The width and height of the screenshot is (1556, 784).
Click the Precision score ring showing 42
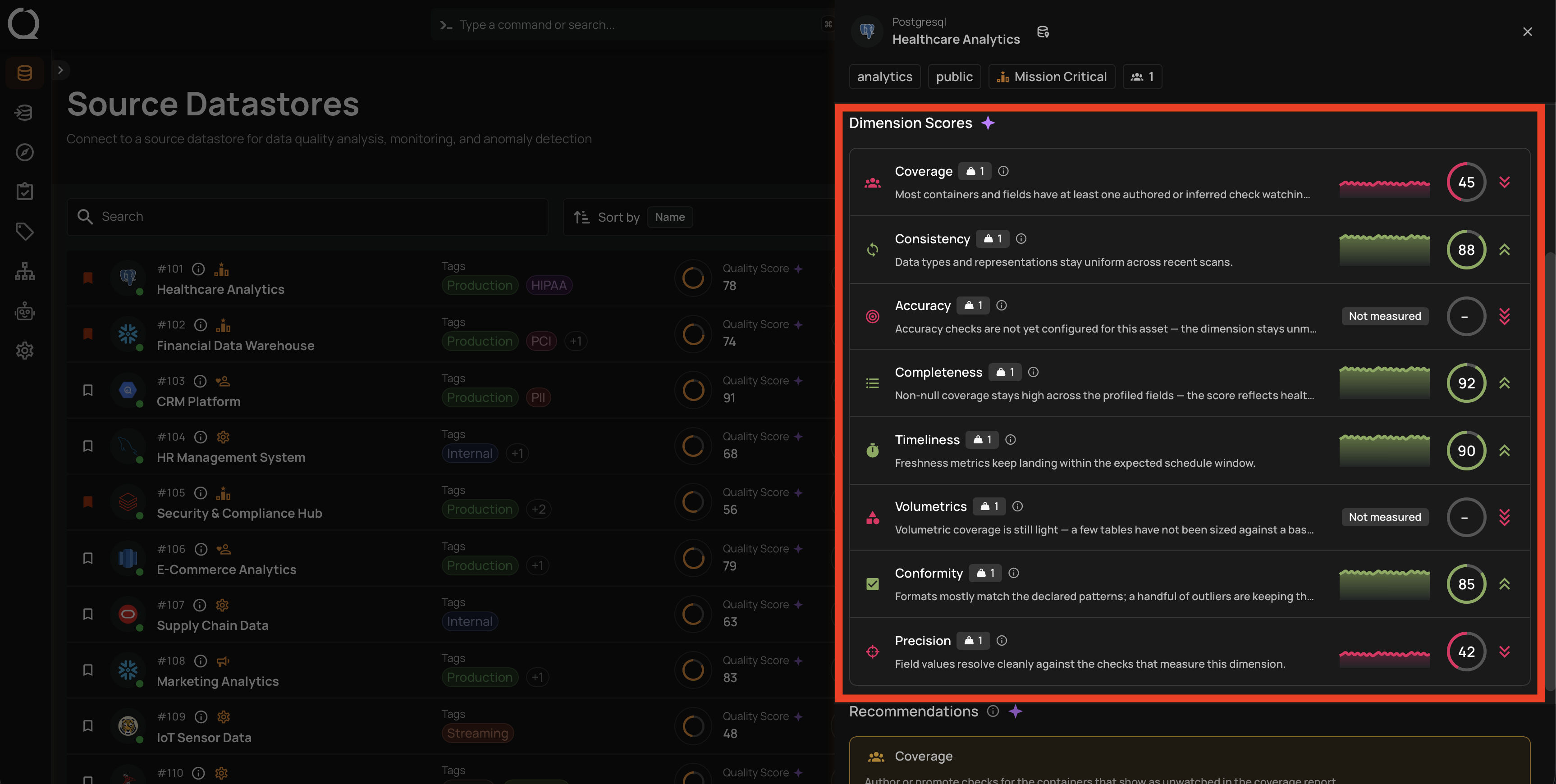point(1466,652)
